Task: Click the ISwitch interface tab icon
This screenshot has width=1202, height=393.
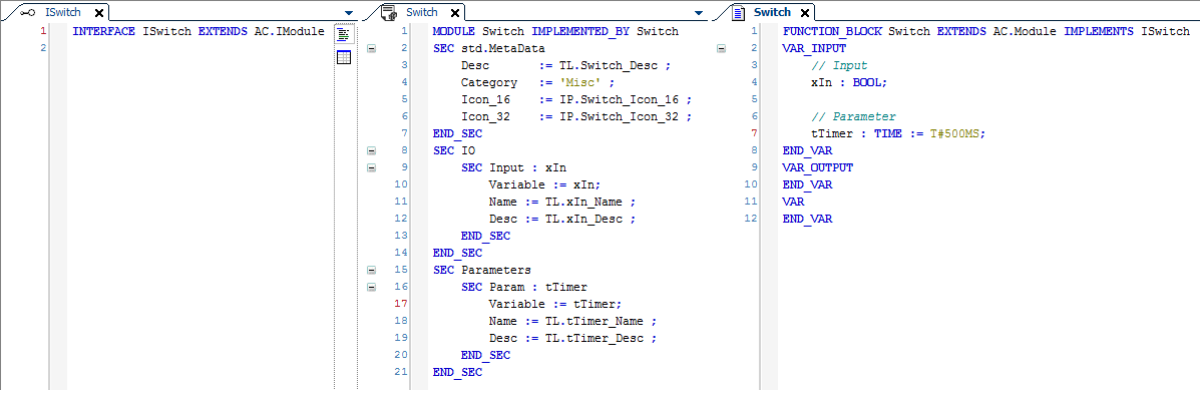Action: point(29,12)
